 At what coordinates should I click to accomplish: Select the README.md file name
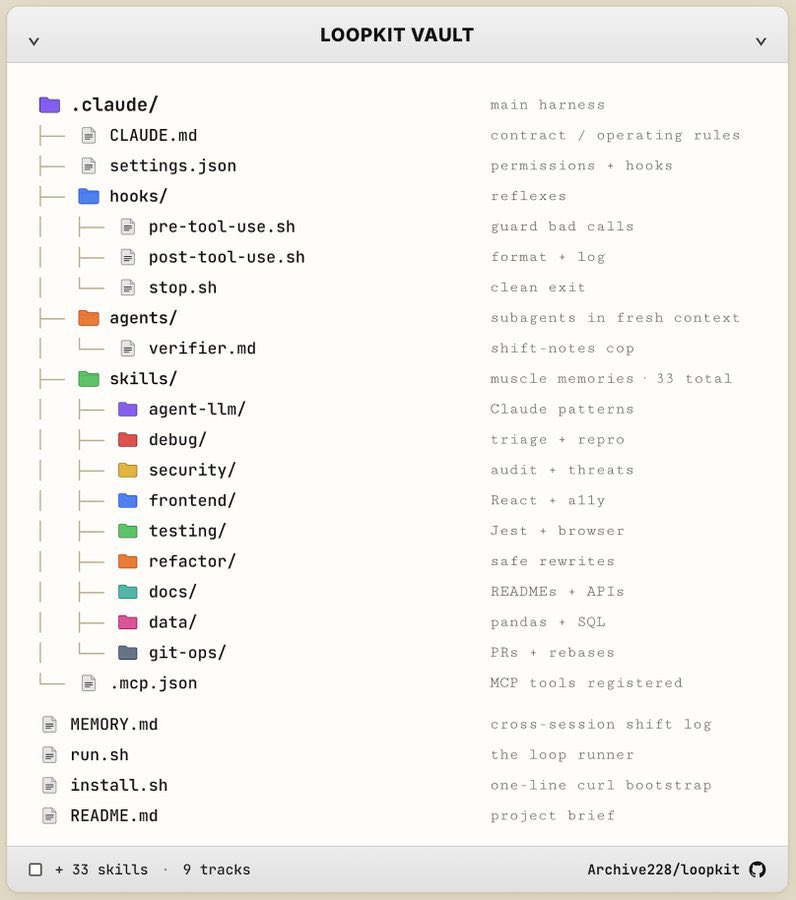click(x=114, y=816)
